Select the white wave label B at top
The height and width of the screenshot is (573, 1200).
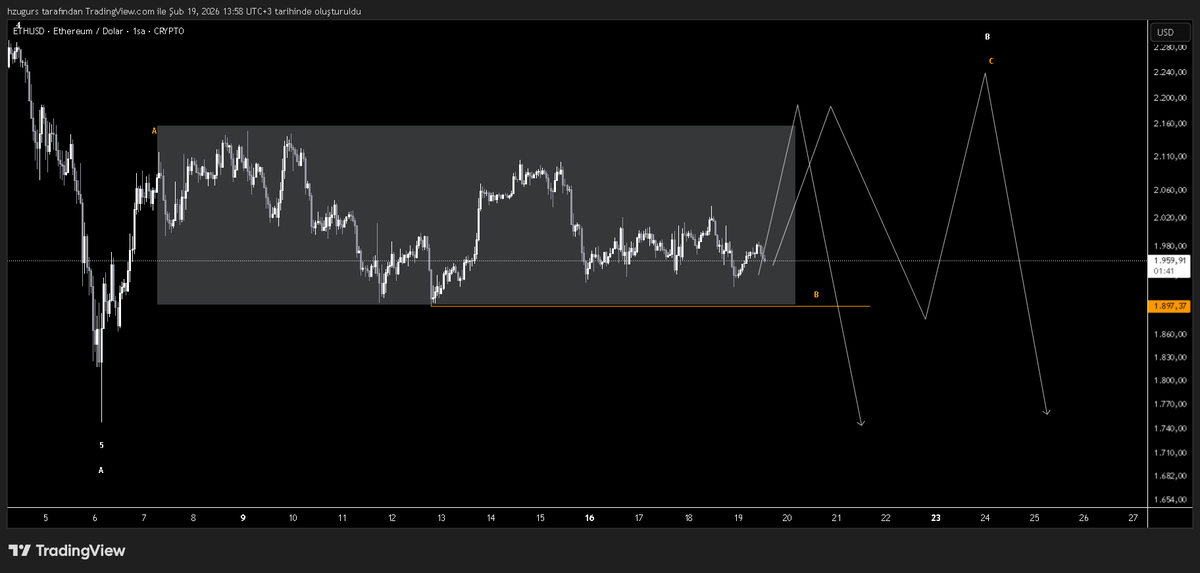point(987,37)
